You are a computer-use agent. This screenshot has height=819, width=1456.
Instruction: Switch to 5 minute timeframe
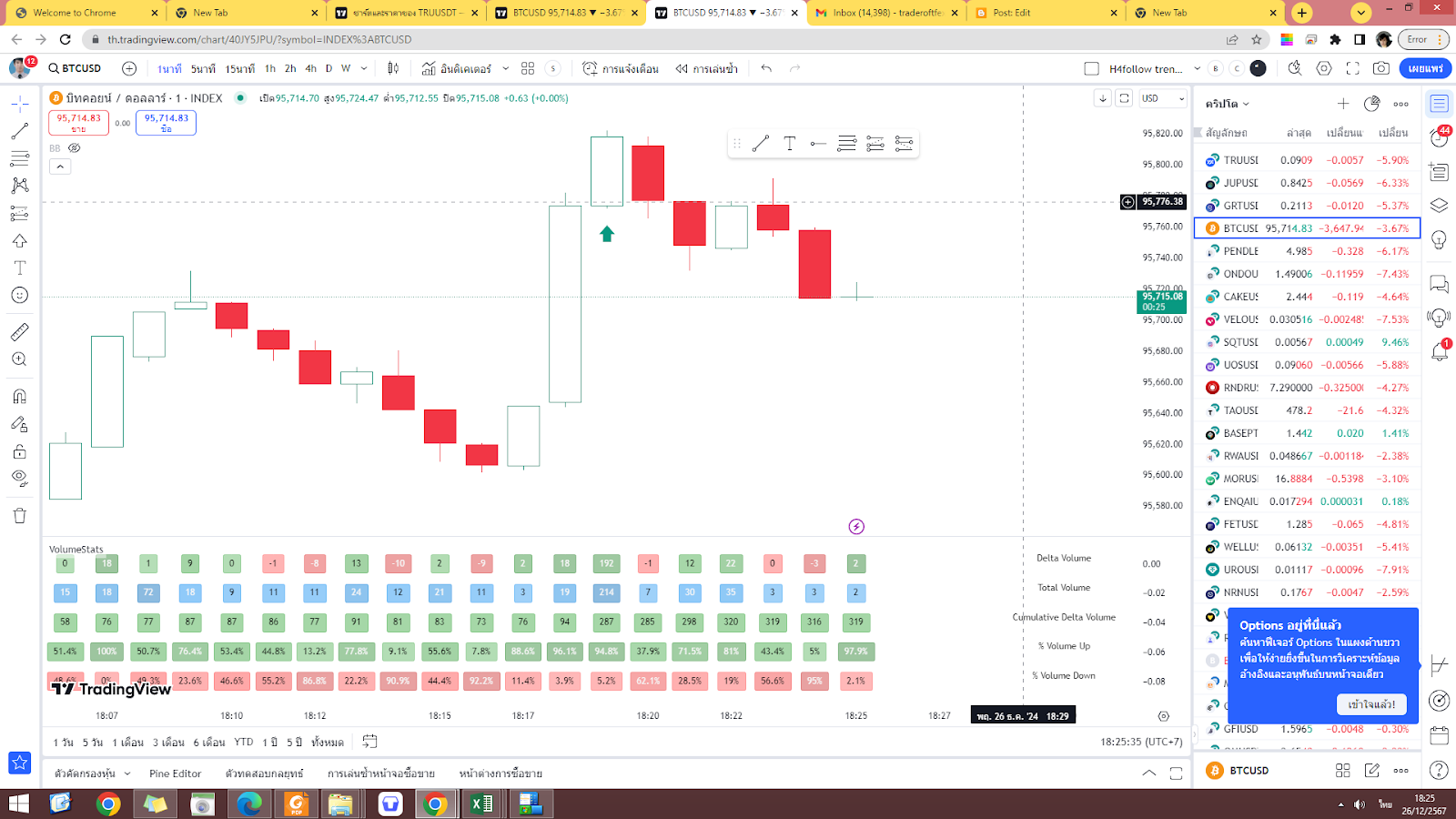[x=203, y=68]
